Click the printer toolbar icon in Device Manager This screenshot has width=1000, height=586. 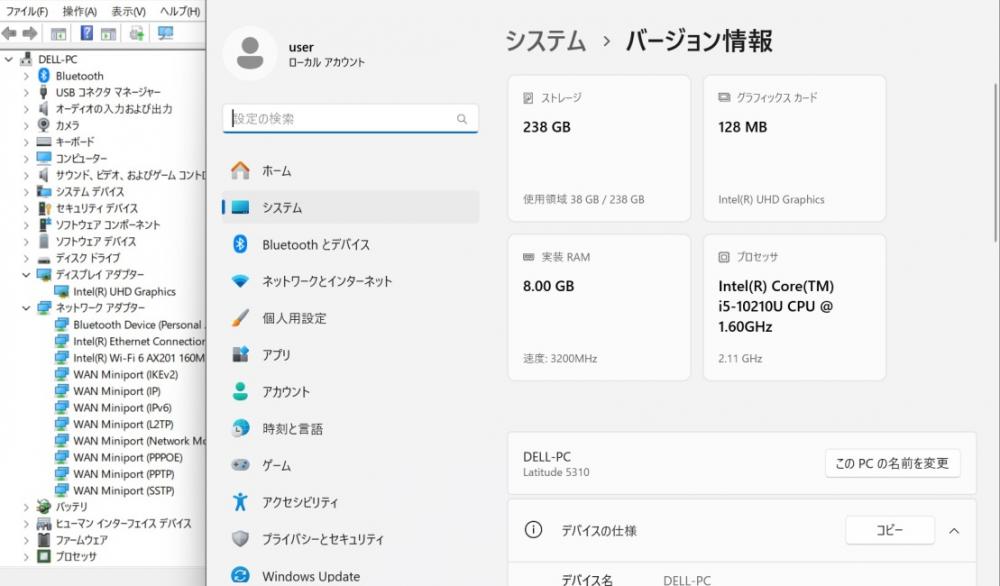136,33
